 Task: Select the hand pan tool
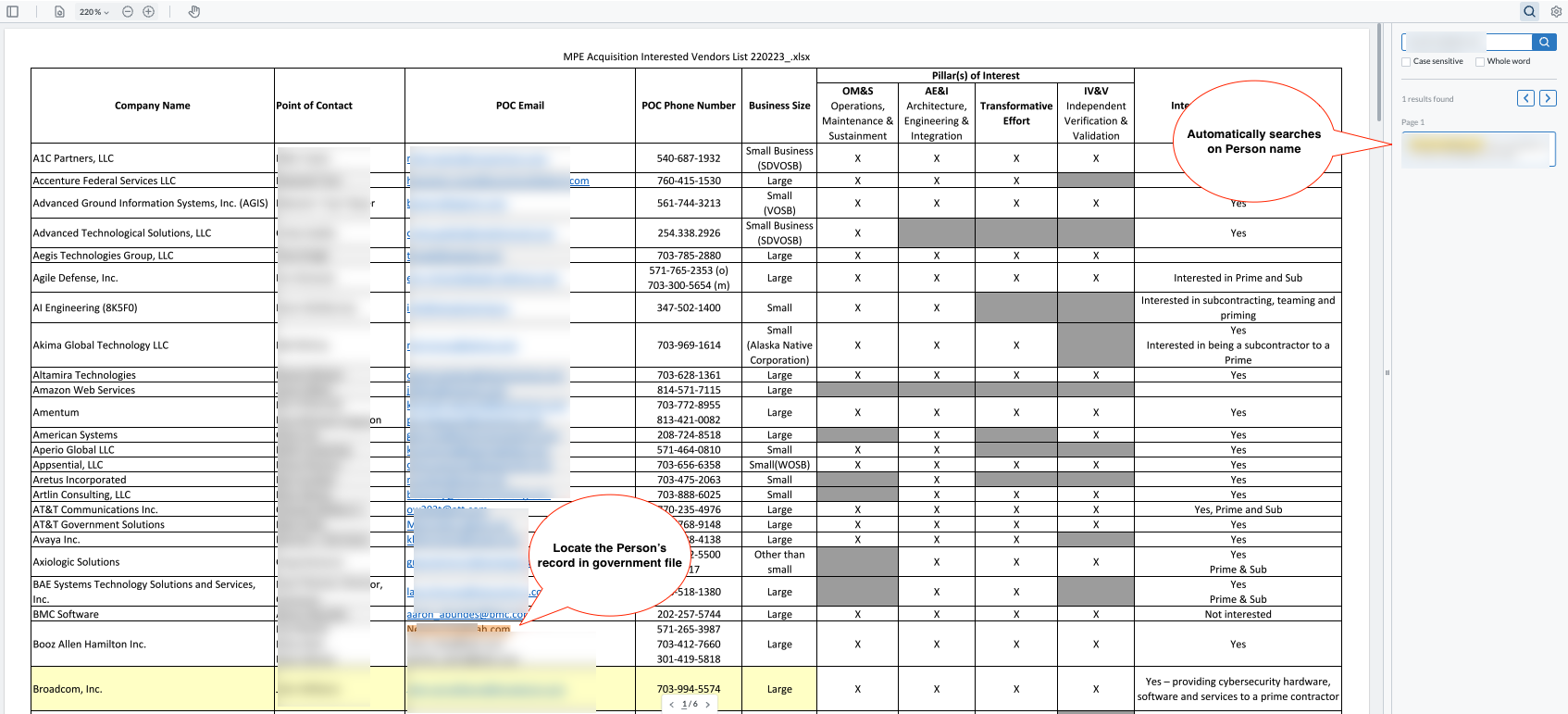tap(193, 12)
